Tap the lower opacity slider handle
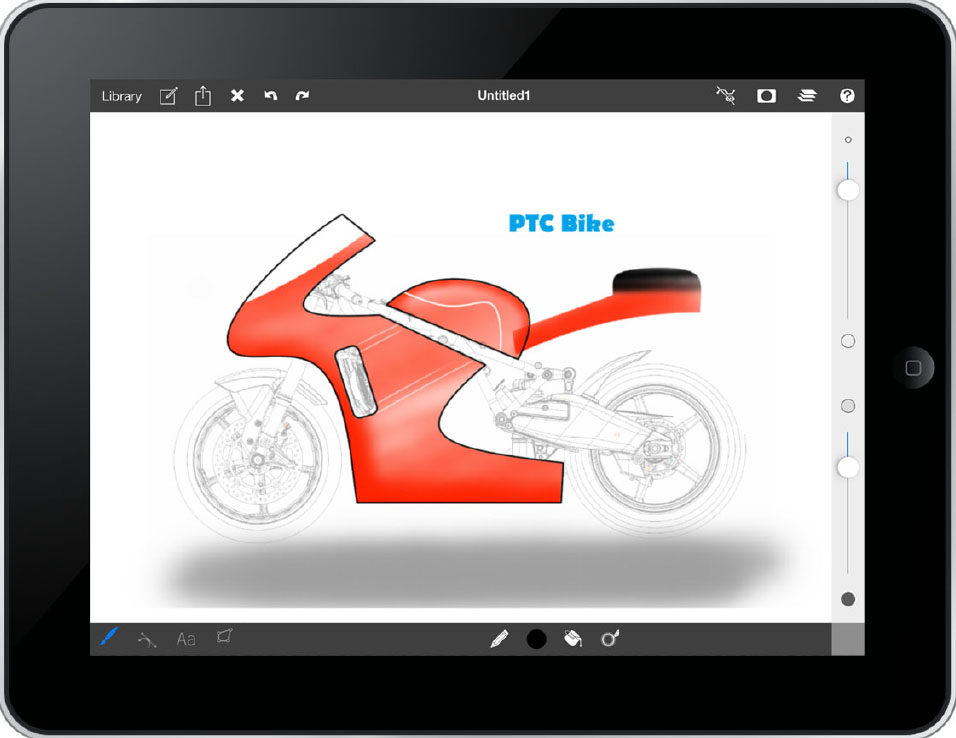The height and width of the screenshot is (738, 956). [x=847, y=467]
